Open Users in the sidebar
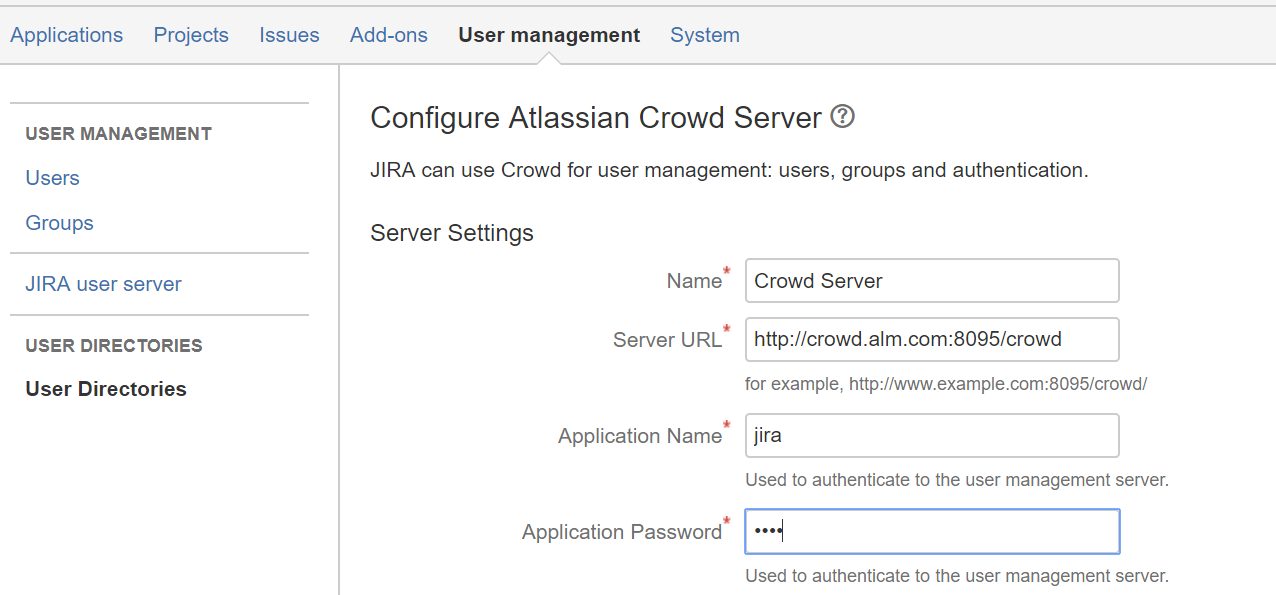This screenshot has width=1276, height=595. (x=53, y=178)
